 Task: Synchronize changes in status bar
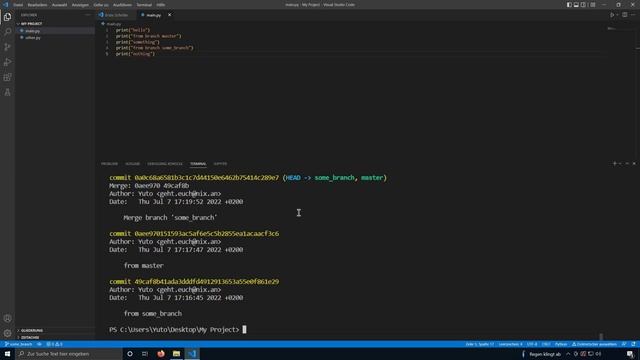(x=39, y=344)
